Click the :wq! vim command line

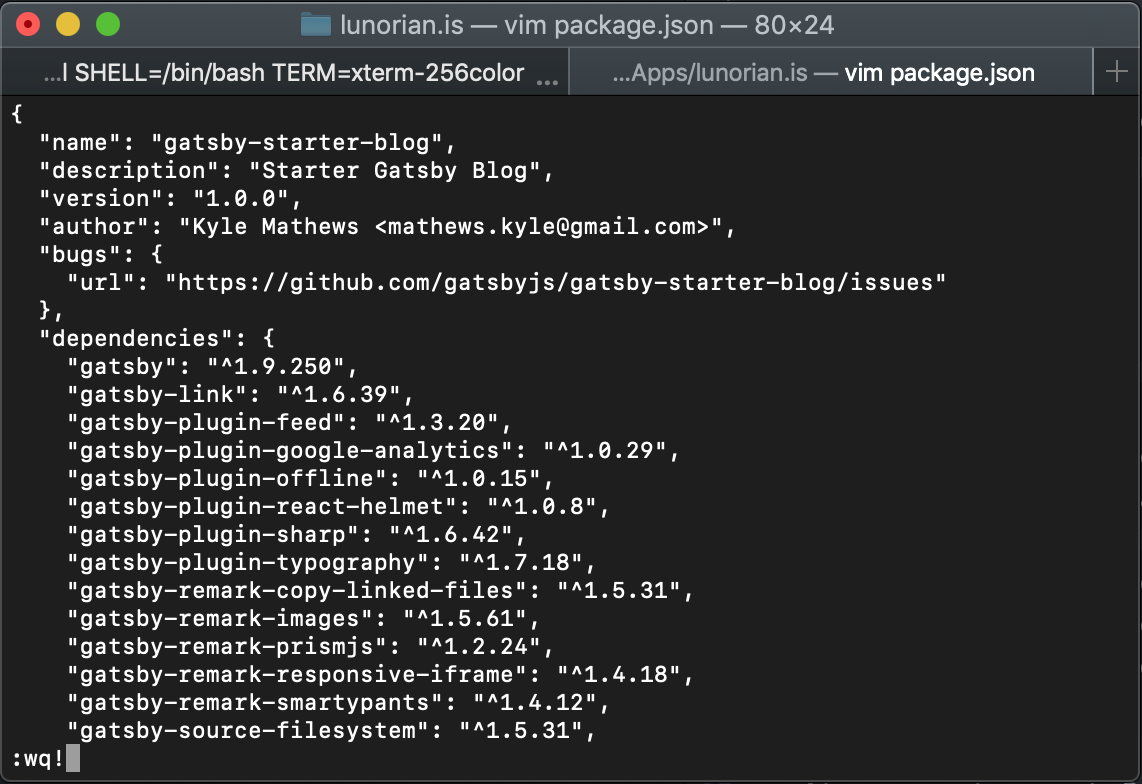point(38,759)
